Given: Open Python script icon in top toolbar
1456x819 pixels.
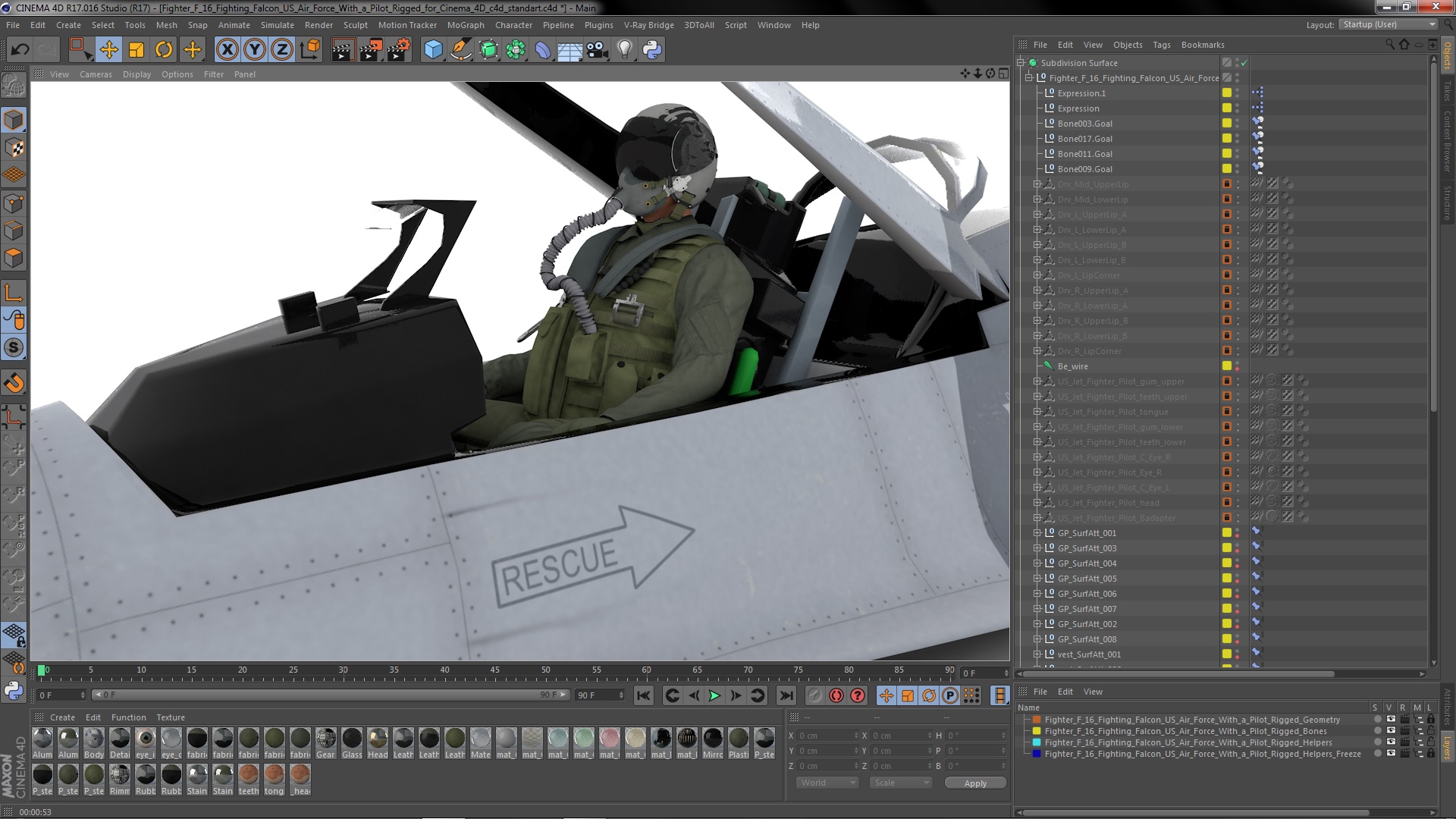Looking at the screenshot, I should tap(652, 50).
